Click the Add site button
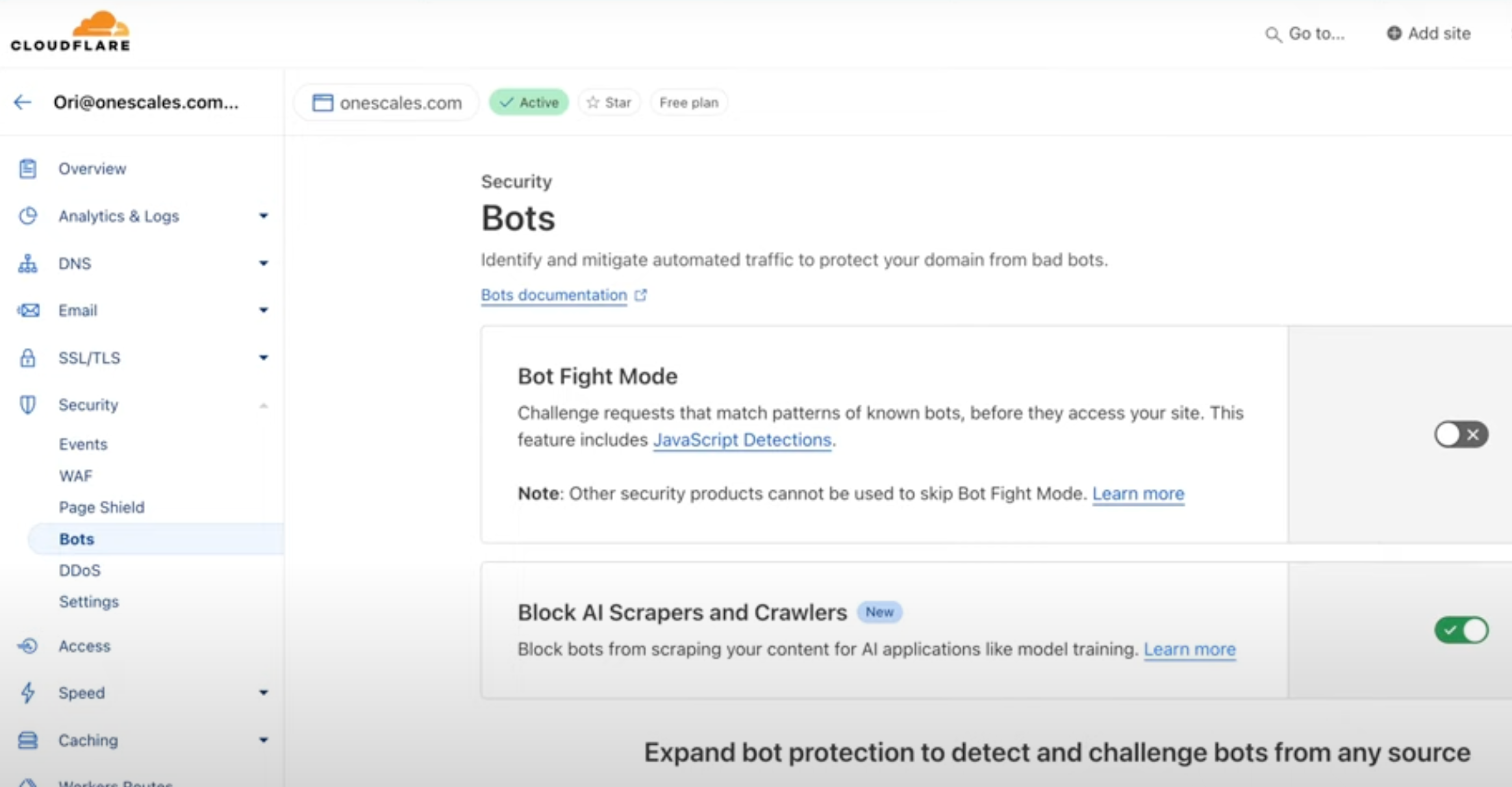1512x787 pixels. pyautogui.click(x=1428, y=34)
